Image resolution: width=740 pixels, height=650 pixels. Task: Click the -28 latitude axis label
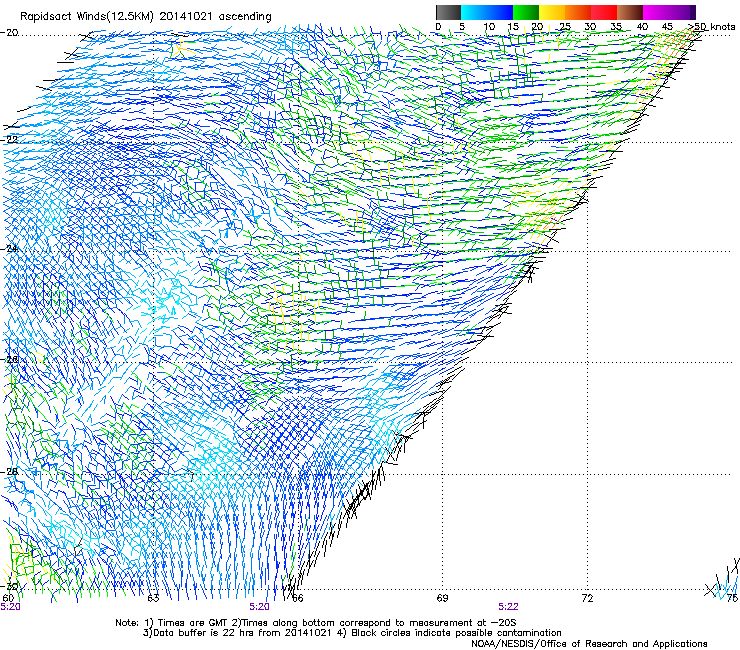tap(9, 472)
